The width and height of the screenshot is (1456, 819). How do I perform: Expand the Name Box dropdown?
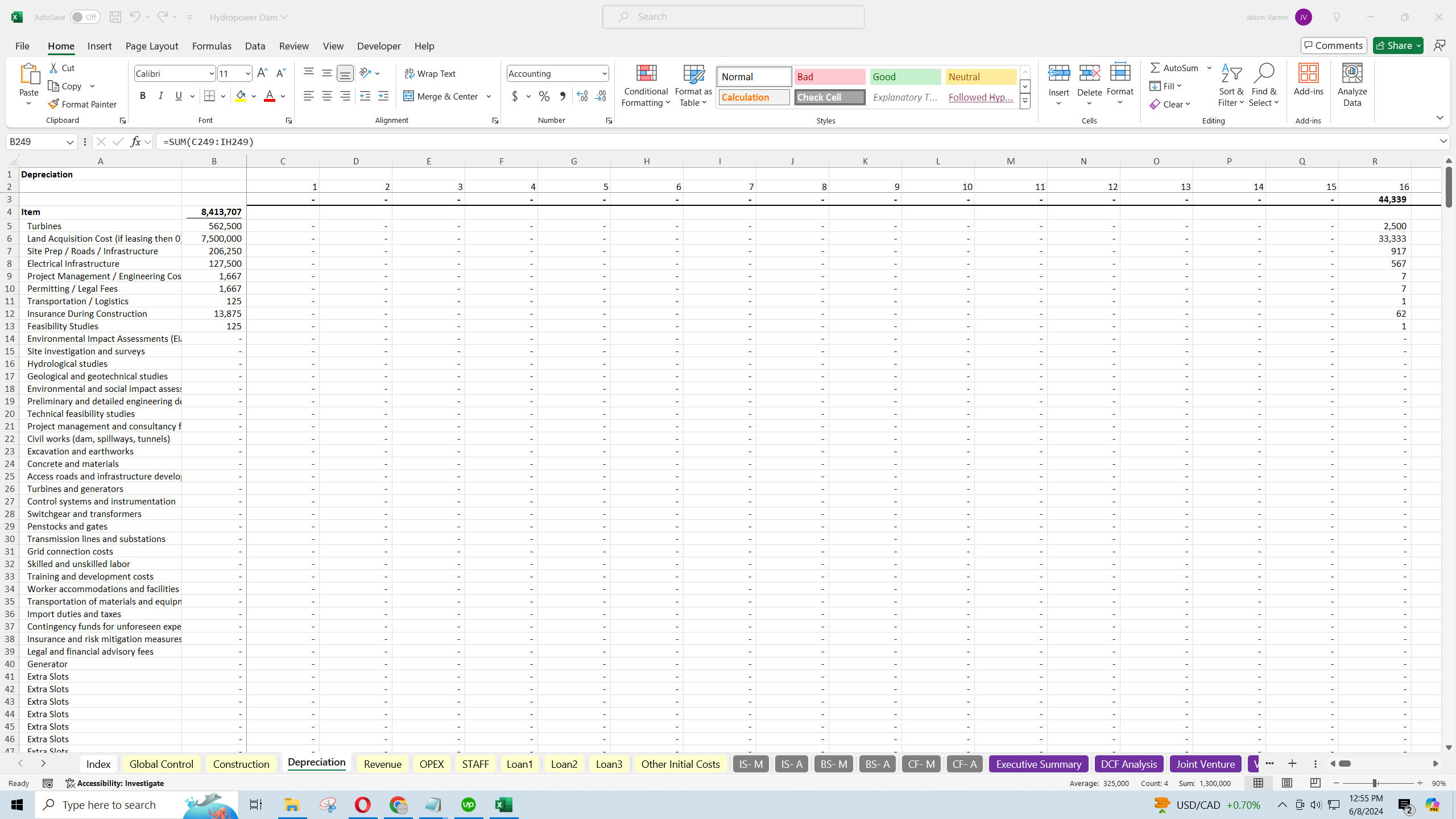pos(70,142)
